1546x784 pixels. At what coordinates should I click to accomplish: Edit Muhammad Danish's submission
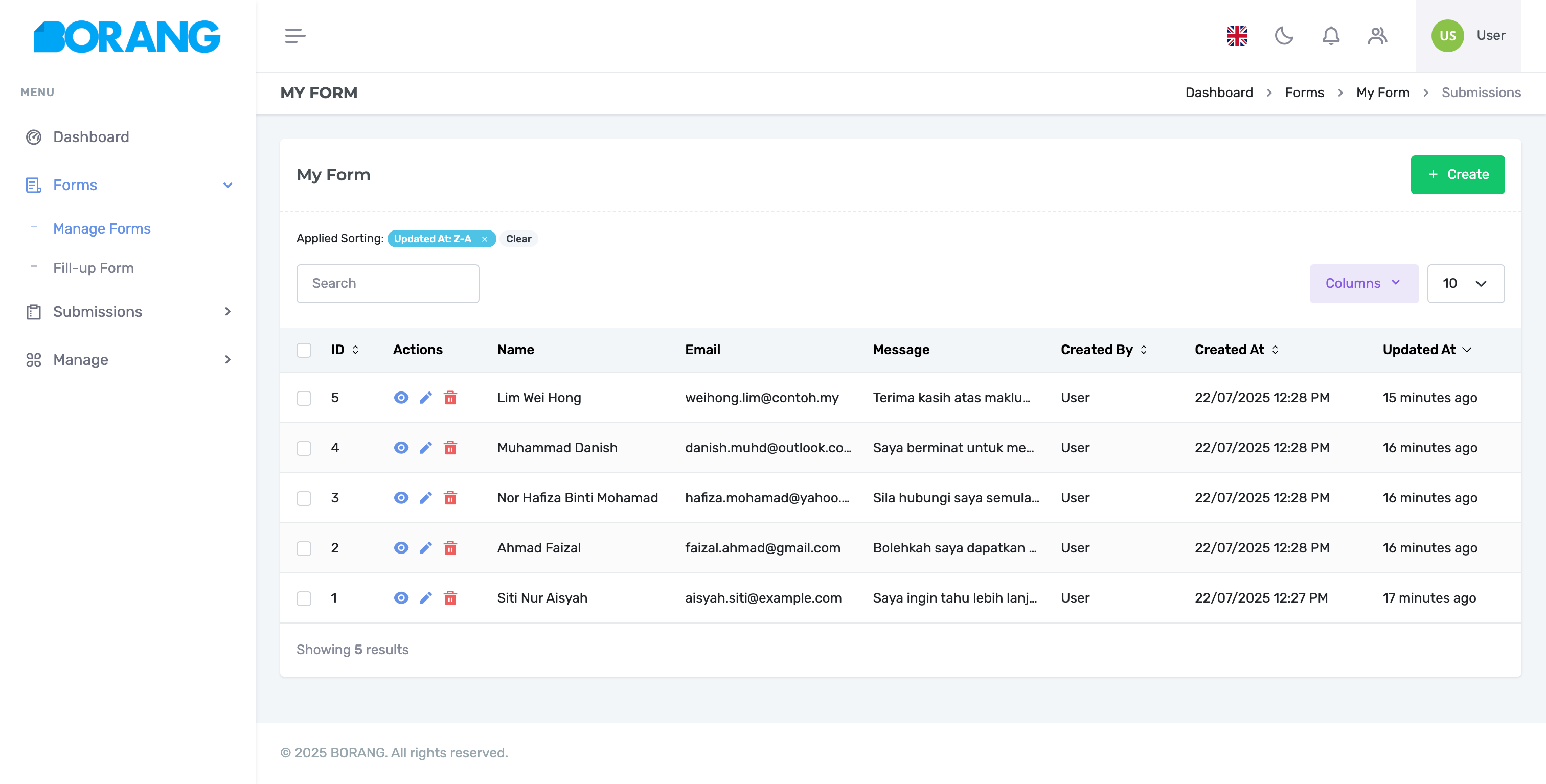425,448
